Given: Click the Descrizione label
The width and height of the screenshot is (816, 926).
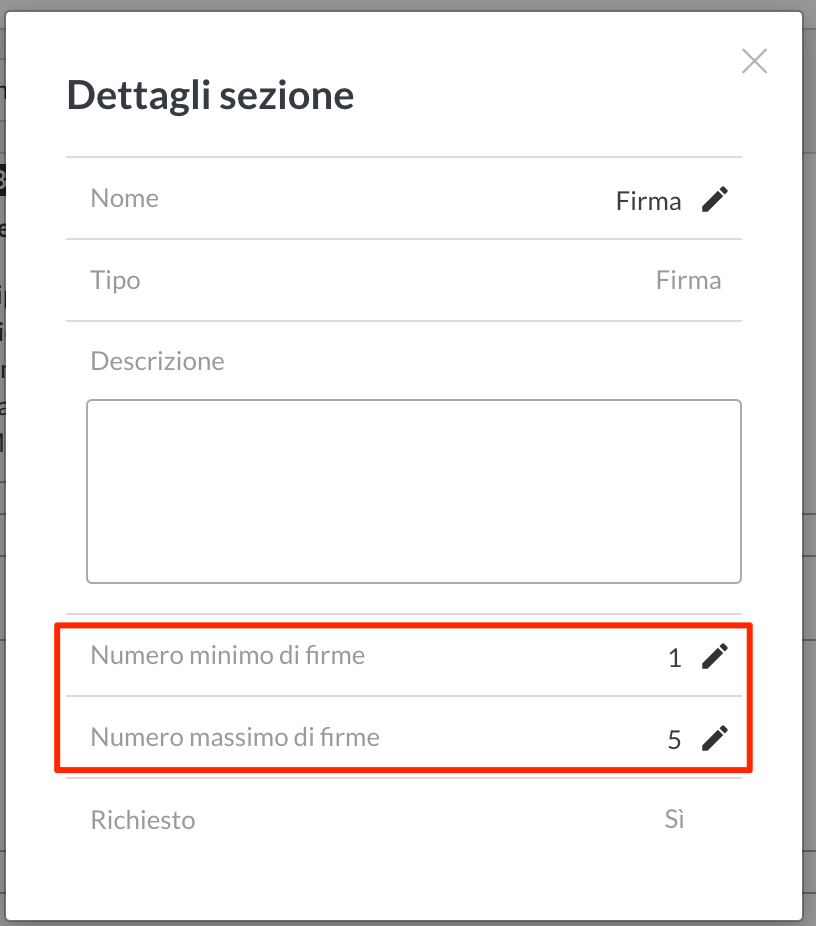Looking at the screenshot, I should point(157,361).
